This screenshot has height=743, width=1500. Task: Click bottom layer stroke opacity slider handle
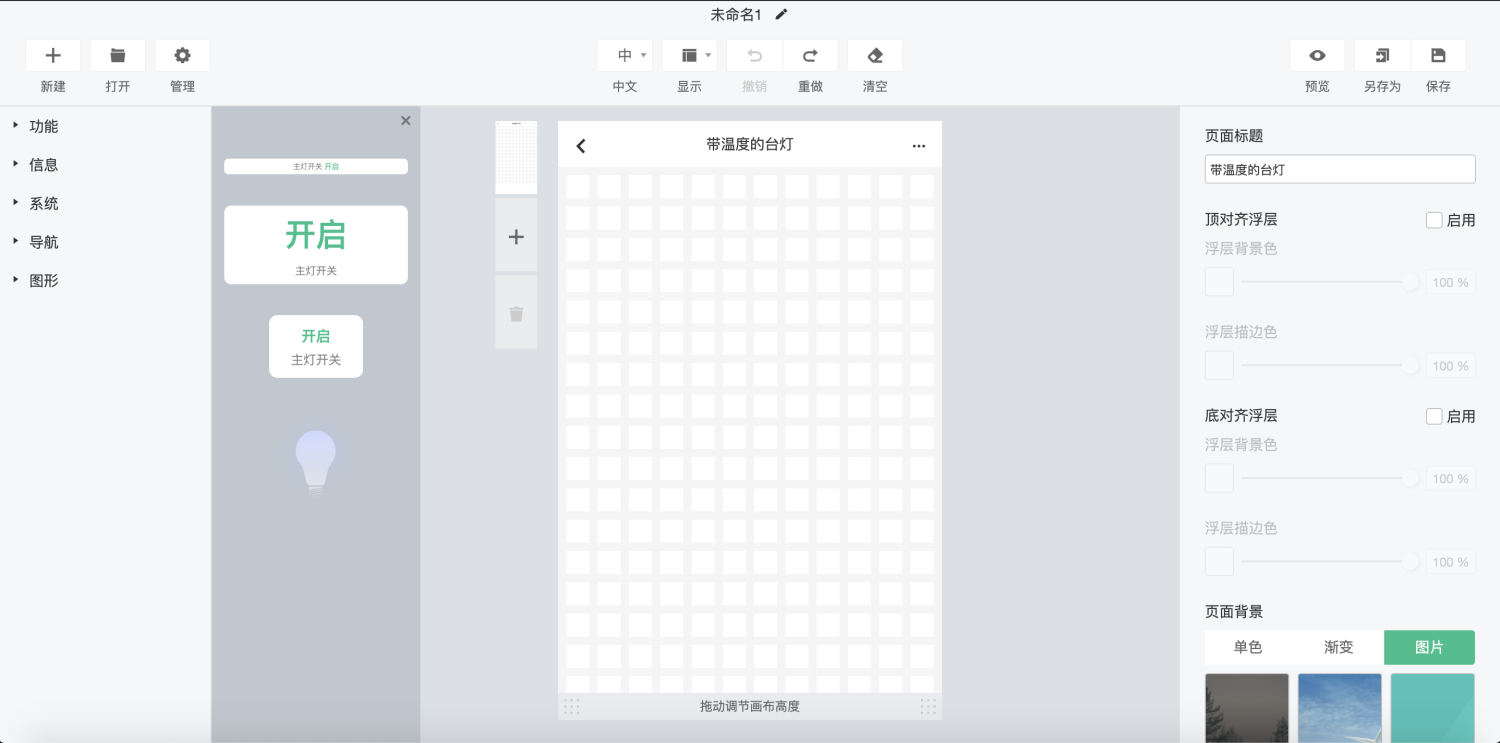(x=1411, y=561)
